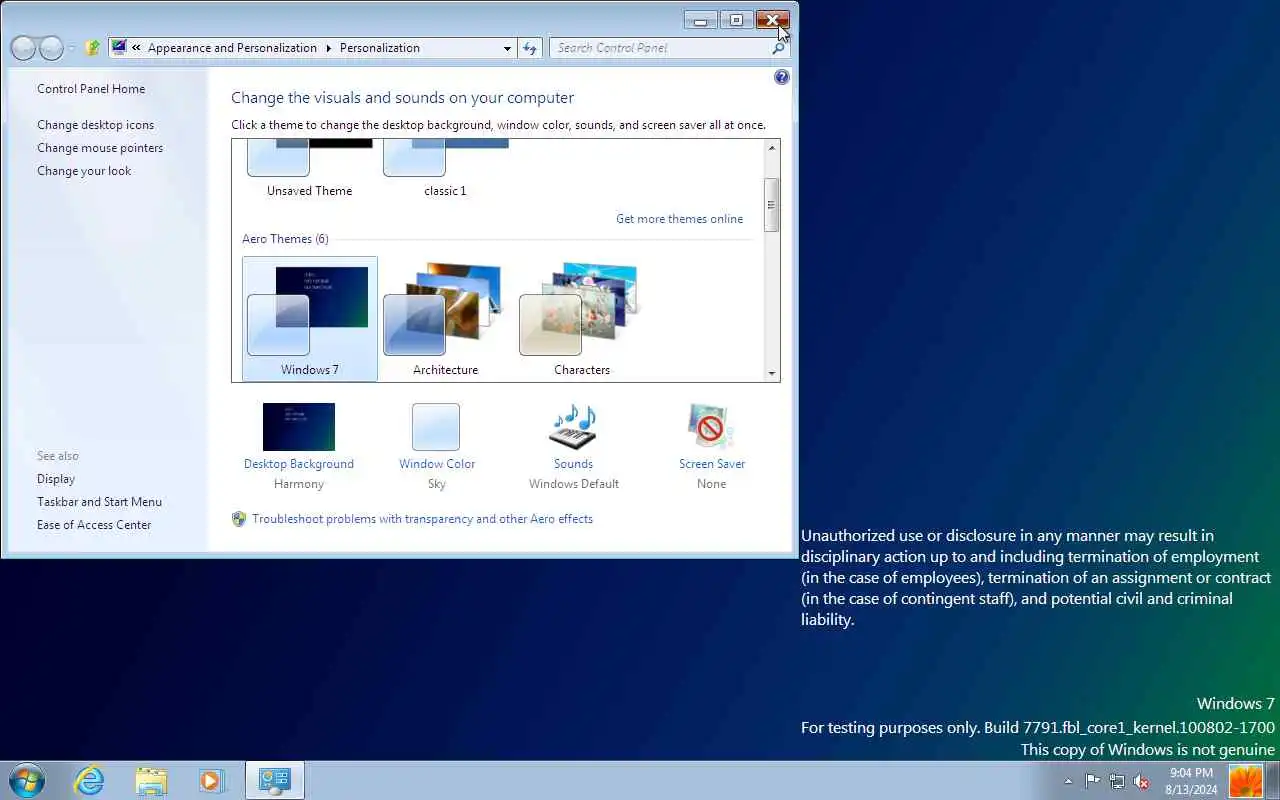The height and width of the screenshot is (800, 1280).
Task: Click Change your look link
Action: (x=84, y=171)
